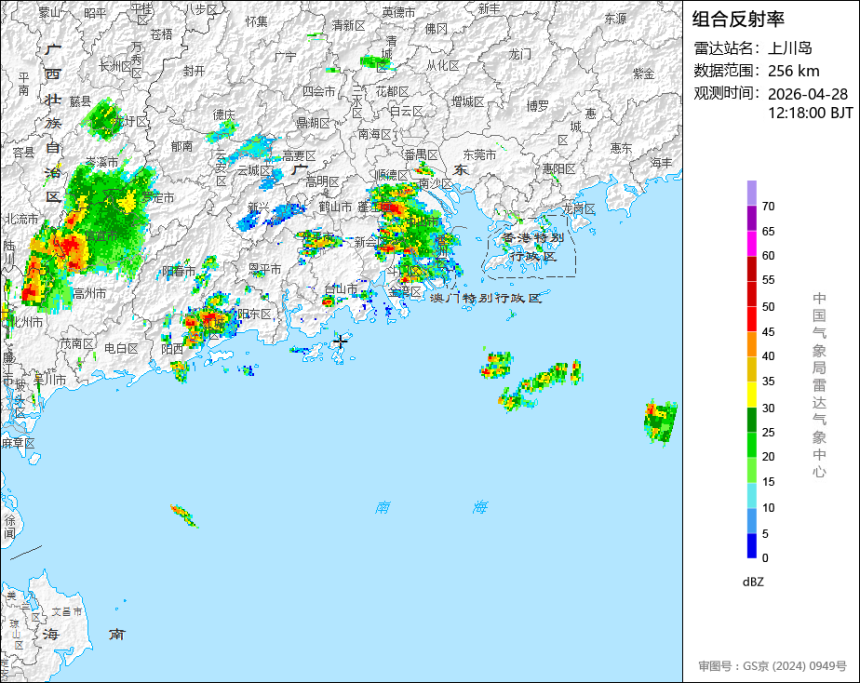This screenshot has width=860, height=683.
Task: Click the vertical '中国气象局雷达气象中心' credit
Action: tap(819, 385)
